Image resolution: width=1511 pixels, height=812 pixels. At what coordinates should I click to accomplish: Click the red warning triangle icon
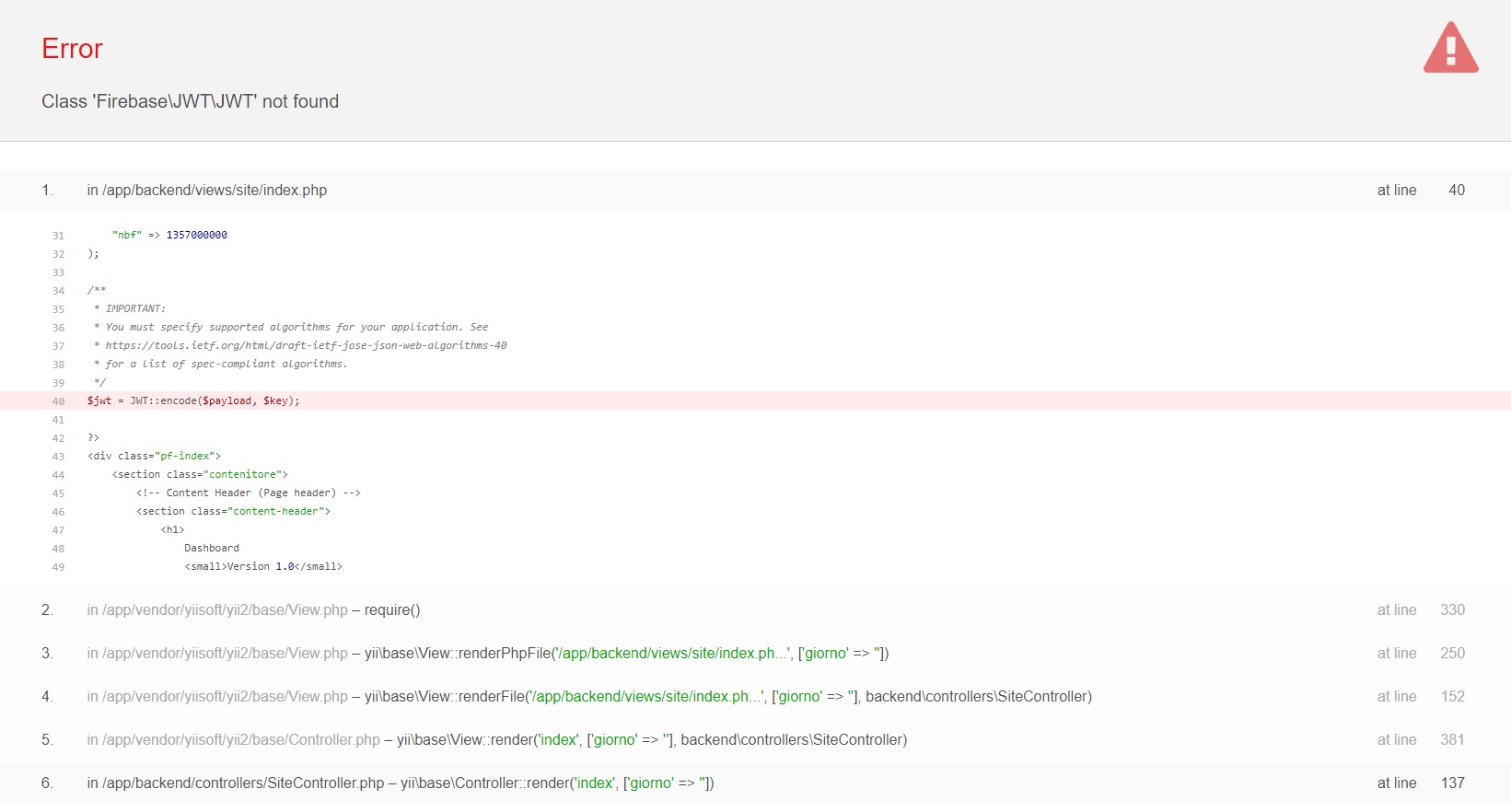click(x=1450, y=48)
